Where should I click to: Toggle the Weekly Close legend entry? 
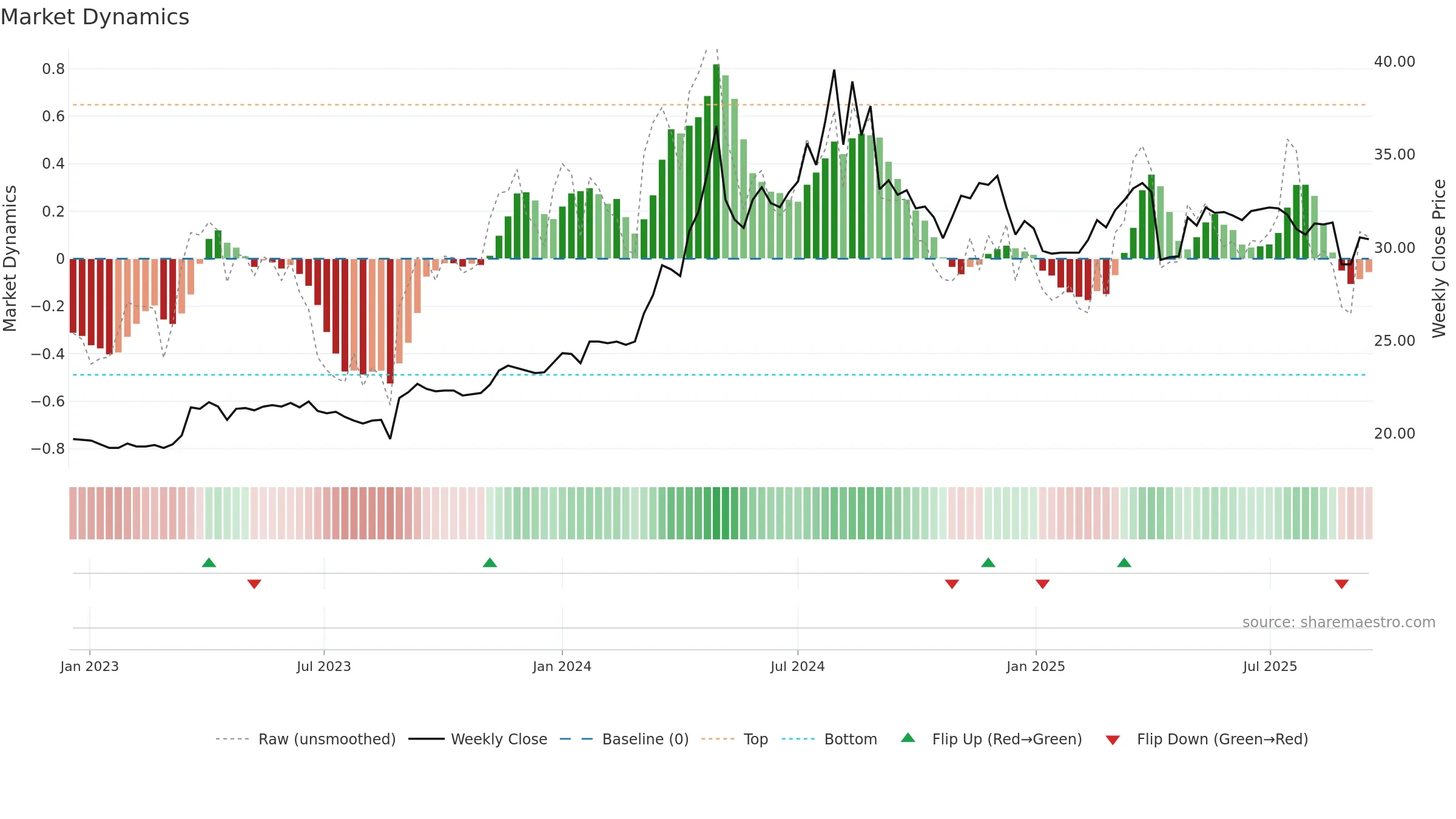[x=477, y=739]
